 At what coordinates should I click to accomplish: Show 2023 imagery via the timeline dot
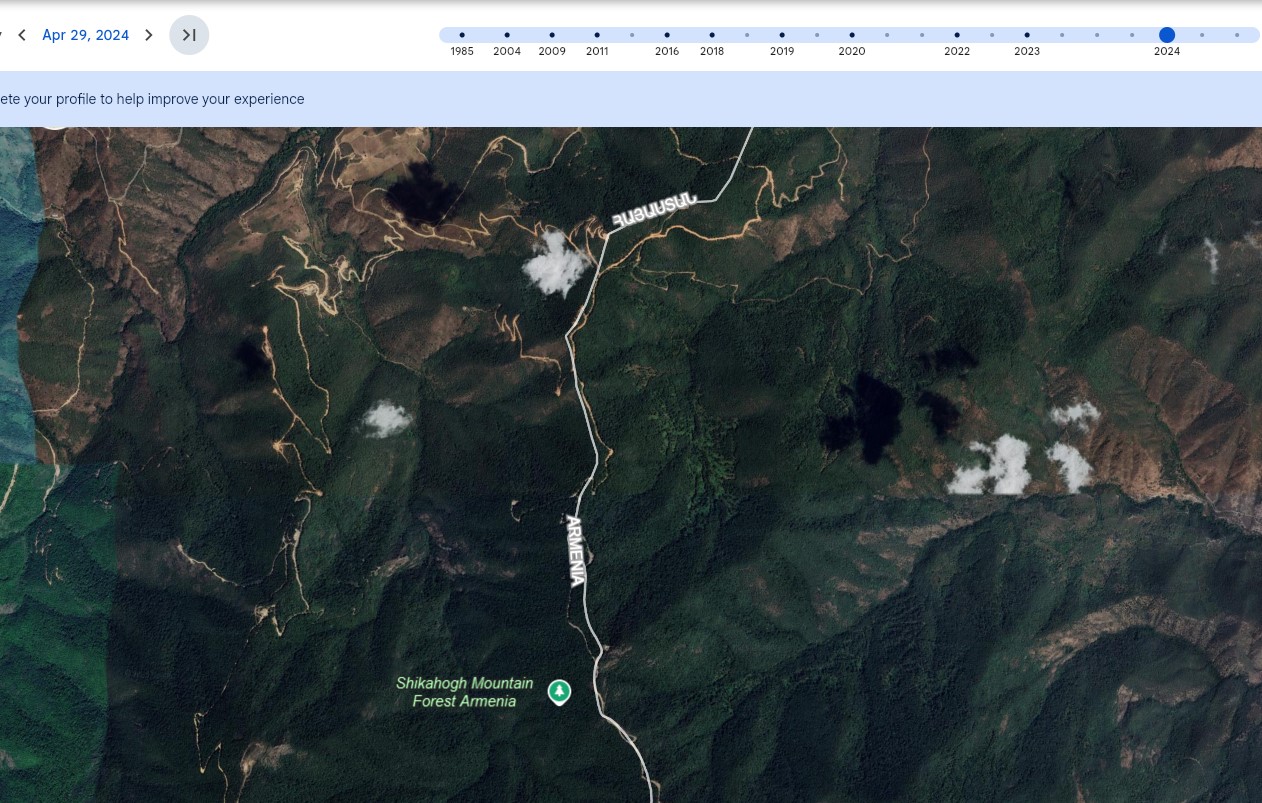coord(1027,35)
